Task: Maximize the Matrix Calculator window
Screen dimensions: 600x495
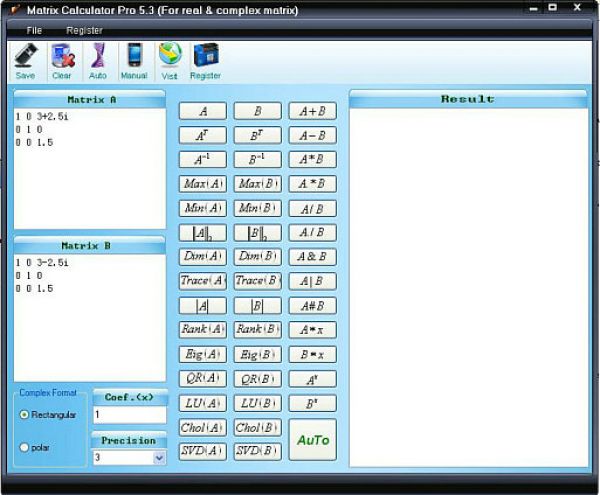Action: point(553,7)
